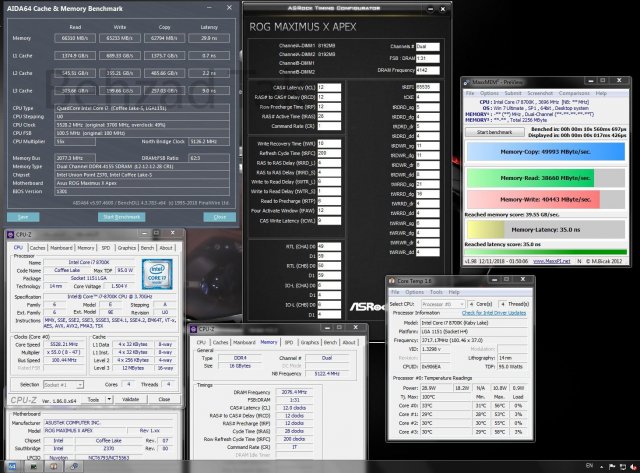The height and width of the screenshot is (473, 640).
Task: Open www.MaxxPI.net link in MaxxMEM
Action: point(551,261)
